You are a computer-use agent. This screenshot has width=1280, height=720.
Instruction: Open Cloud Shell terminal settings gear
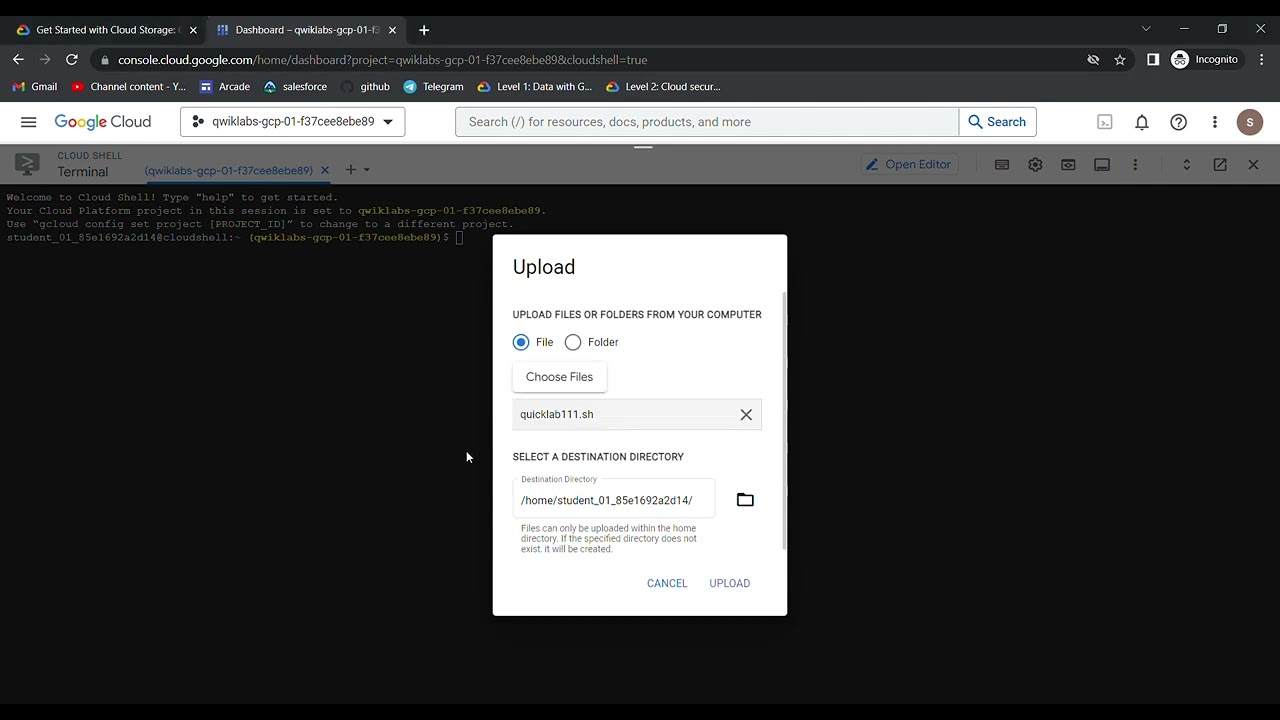pos(1035,165)
